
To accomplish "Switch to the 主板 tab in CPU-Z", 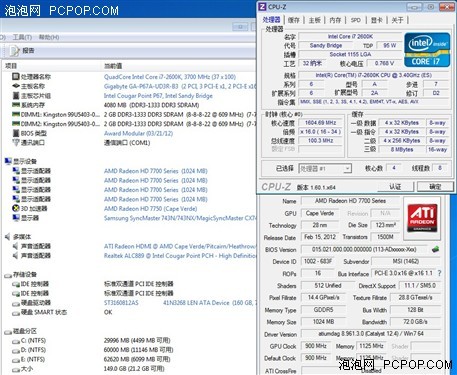I will click(x=314, y=20).
